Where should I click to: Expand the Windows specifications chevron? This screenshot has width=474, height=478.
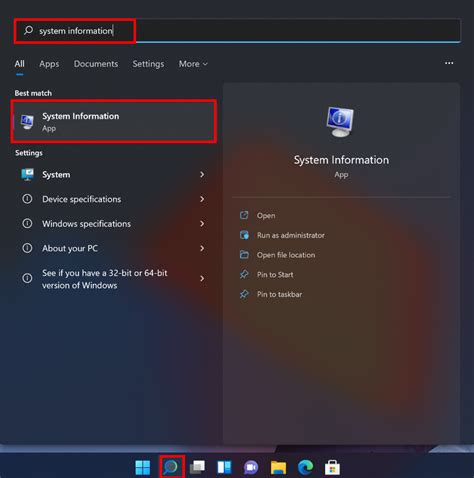tap(202, 223)
